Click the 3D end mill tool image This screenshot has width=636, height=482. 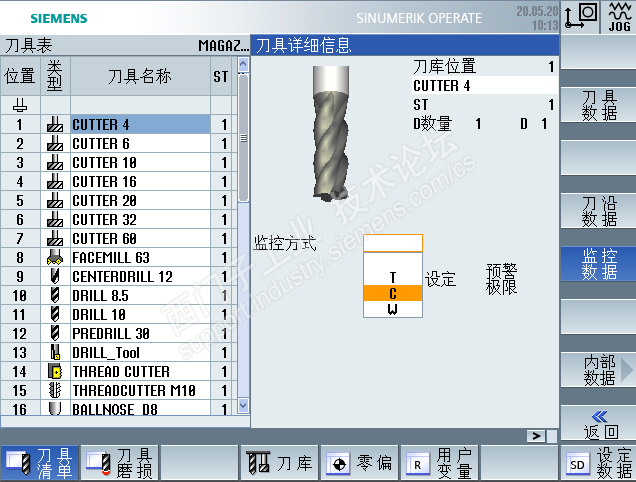pyautogui.click(x=331, y=133)
